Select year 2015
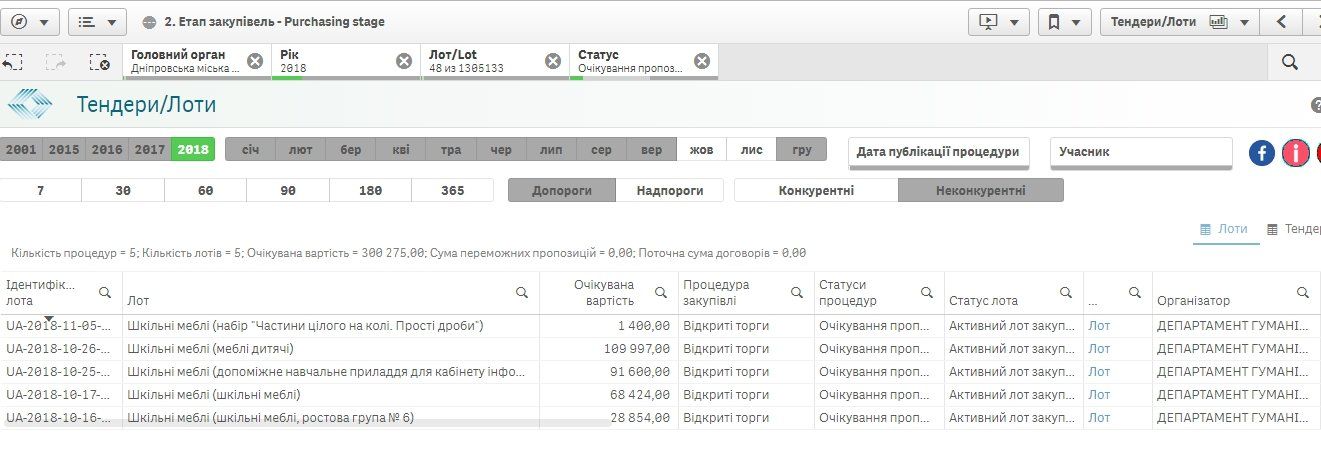The width and height of the screenshot is (1321, 451). [64, 149]
